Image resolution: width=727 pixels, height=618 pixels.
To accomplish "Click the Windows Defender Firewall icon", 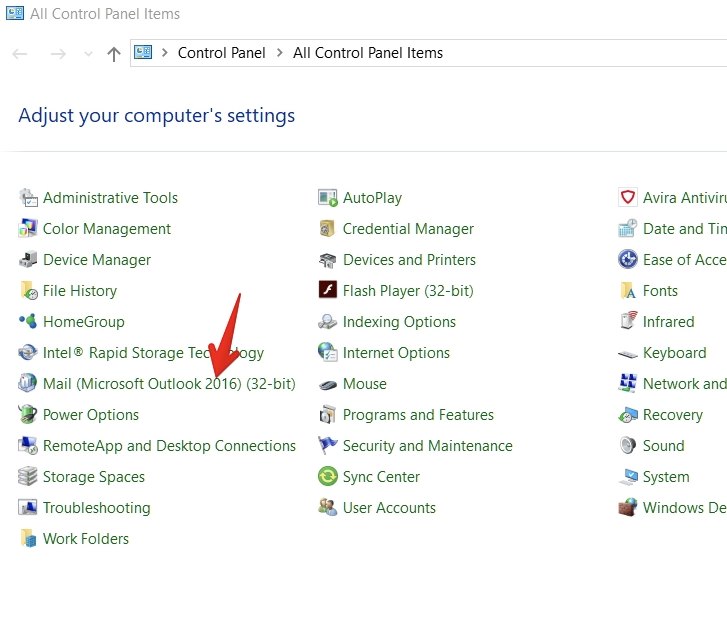I will pyautogui.click(x=628, y=508).
